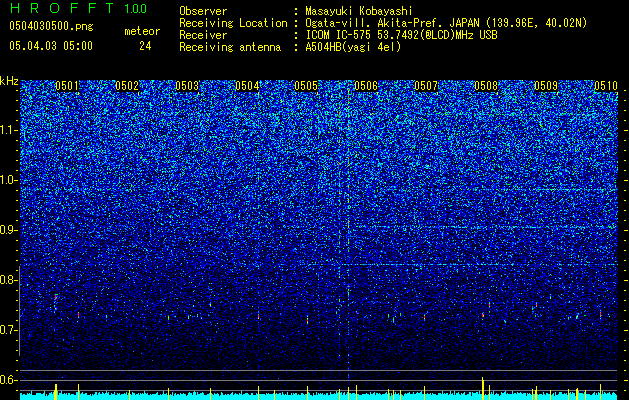This screenshot has width=629, height=400.
Task: Click the 0502 time marker
Action: [x=127, y=86]
